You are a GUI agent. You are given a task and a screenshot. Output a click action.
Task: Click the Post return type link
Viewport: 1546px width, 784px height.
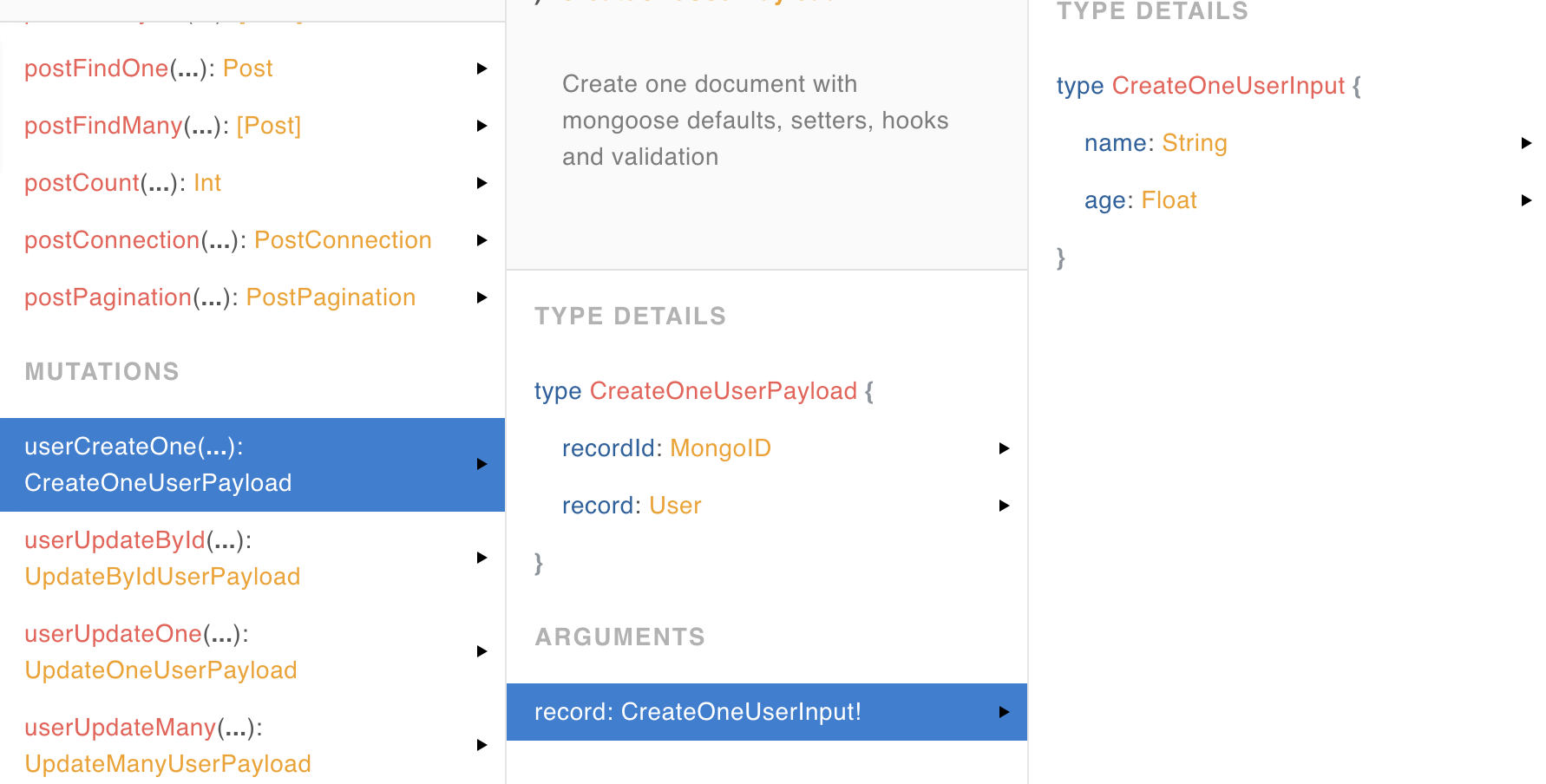(247, 69)
